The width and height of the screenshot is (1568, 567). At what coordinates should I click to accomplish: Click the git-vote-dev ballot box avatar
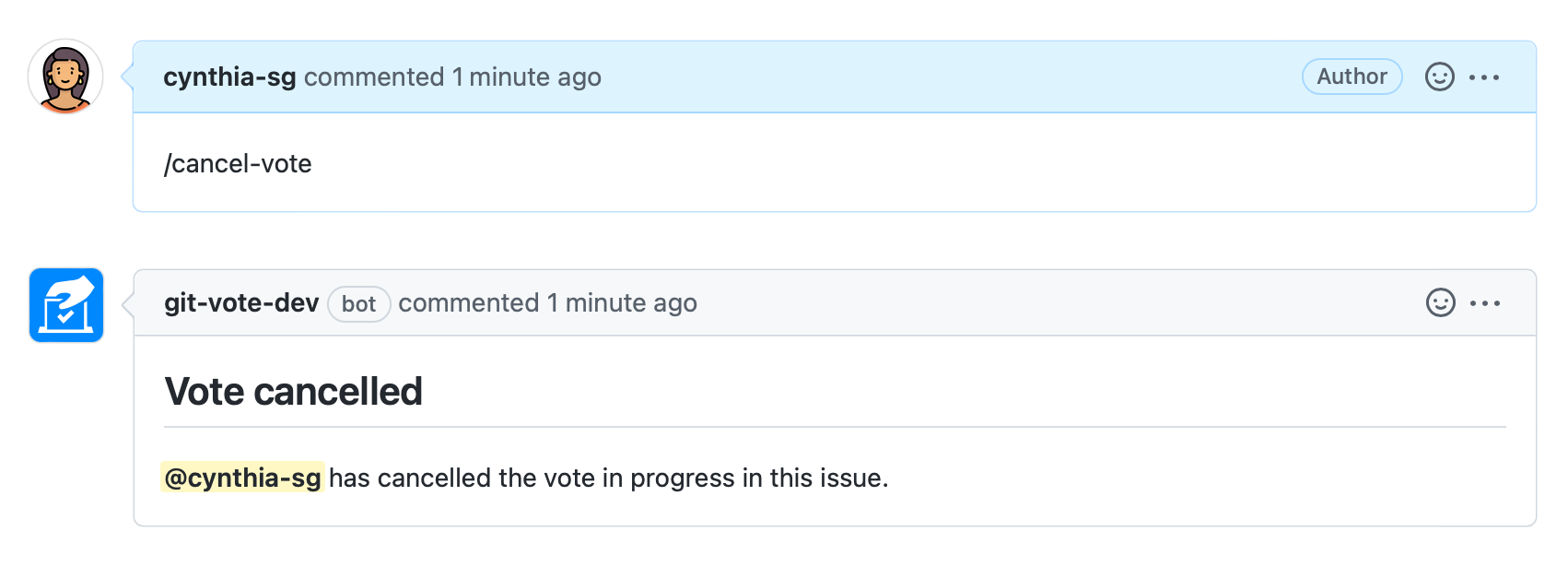click(x=66, y=305)
